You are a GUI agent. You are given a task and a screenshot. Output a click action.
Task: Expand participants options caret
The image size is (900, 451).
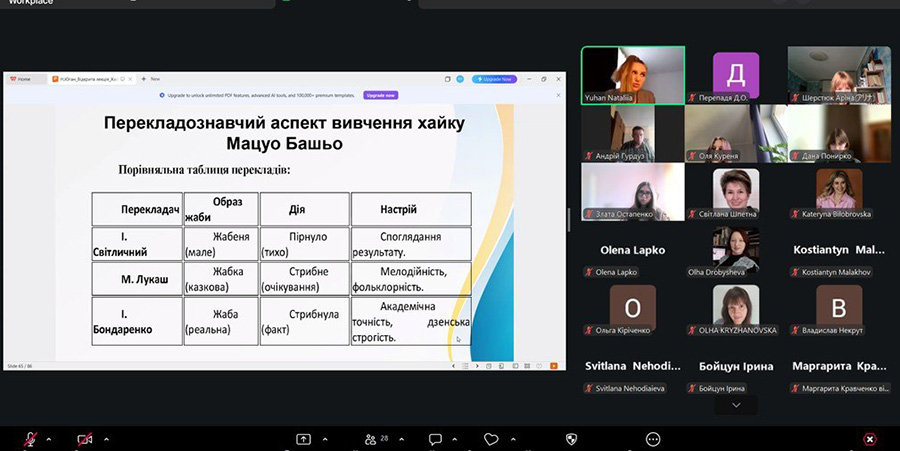401,440
